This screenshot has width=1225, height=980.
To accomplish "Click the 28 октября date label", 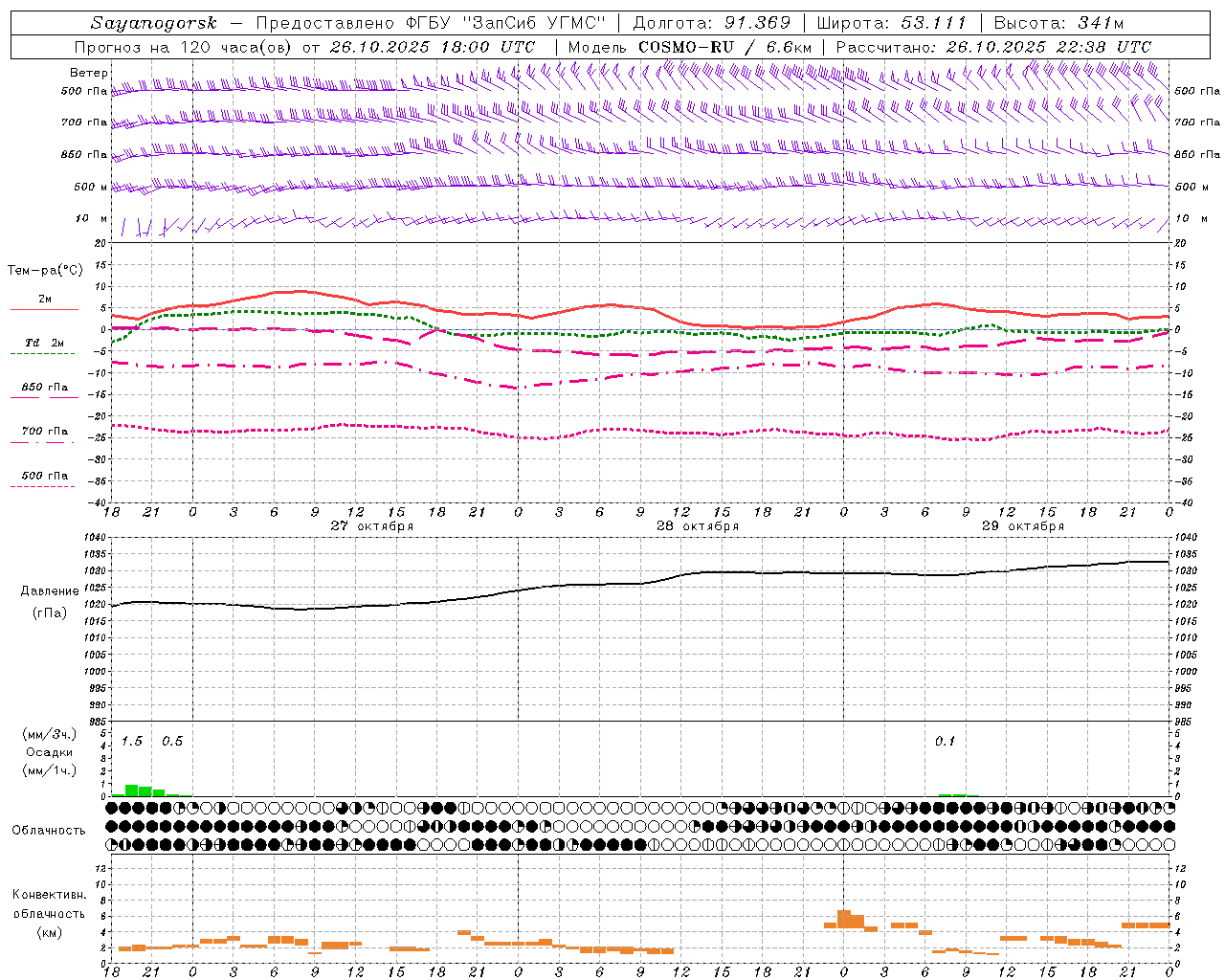I will coord(698,526).
